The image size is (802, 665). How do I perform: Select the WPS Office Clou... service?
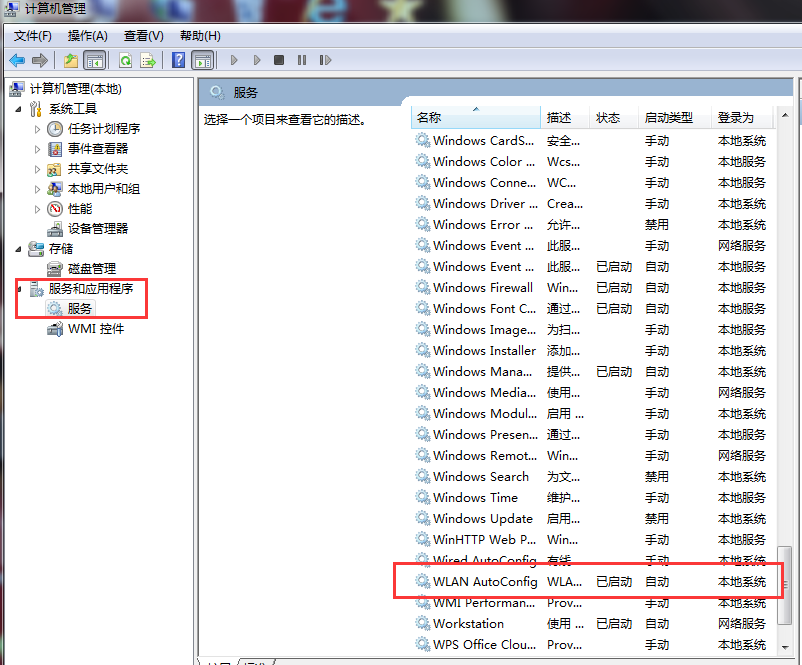point(591,645)
